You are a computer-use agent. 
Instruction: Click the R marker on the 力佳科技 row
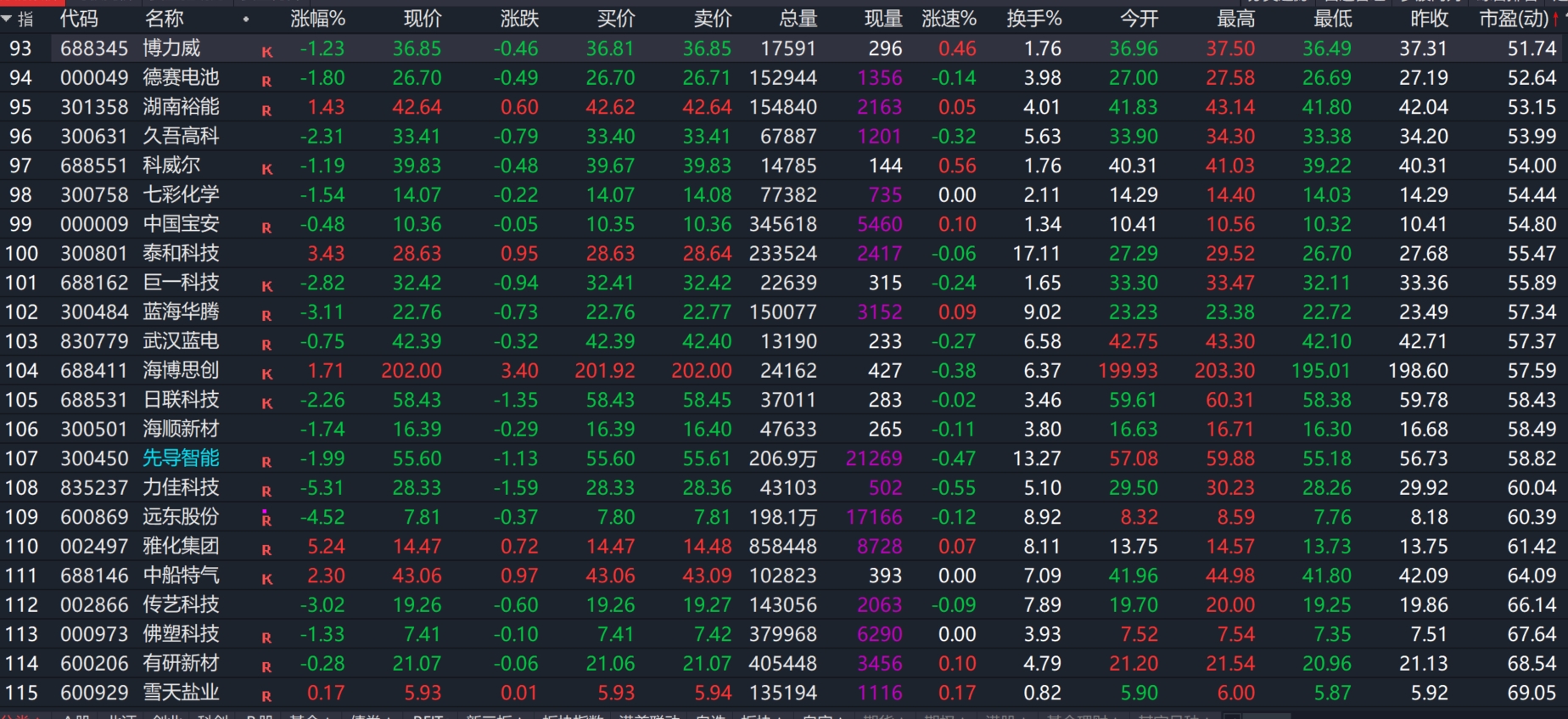266,492
